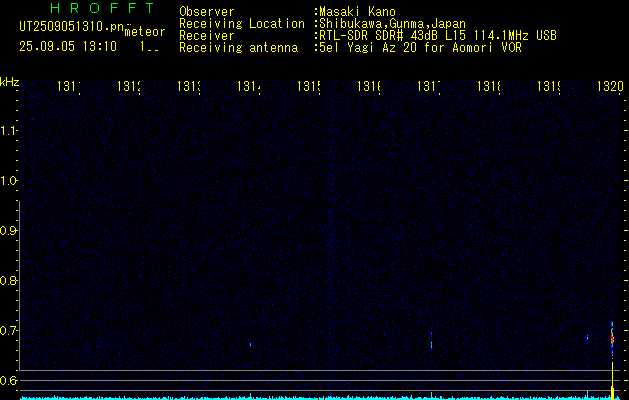Click the kHz axis unit label

[9, 82]
